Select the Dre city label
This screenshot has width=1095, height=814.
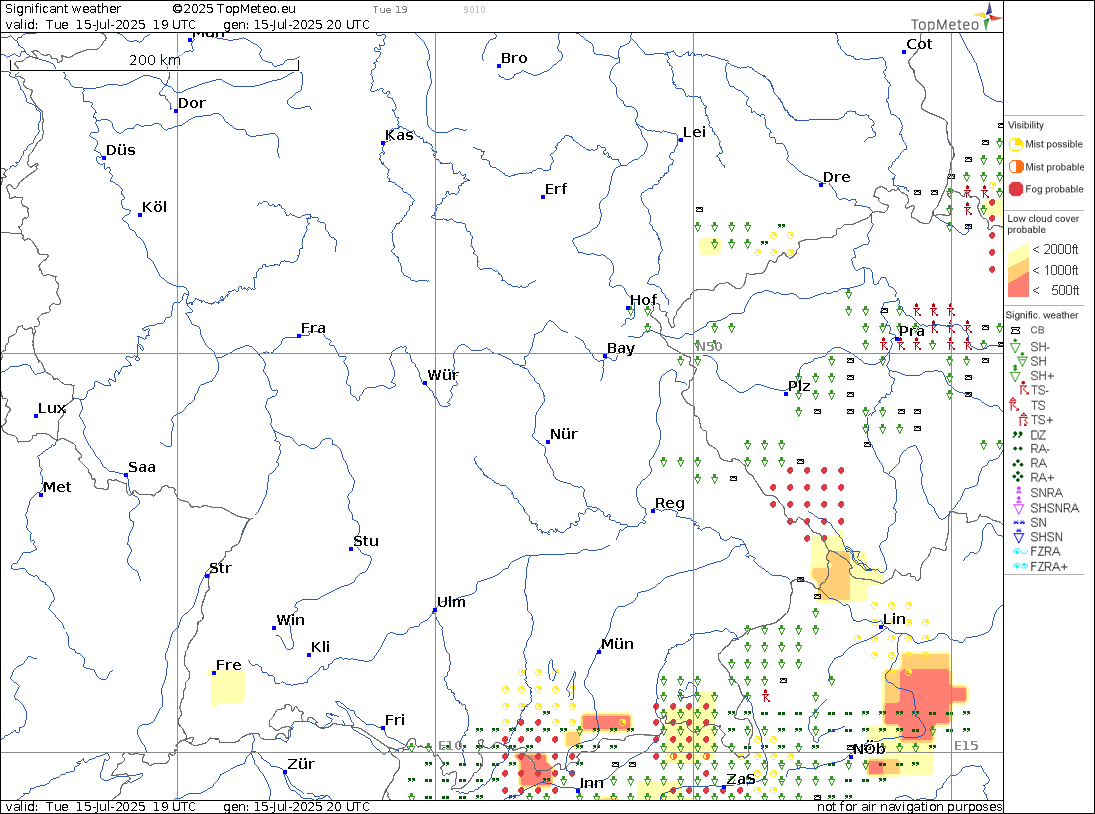coord(836,177)
